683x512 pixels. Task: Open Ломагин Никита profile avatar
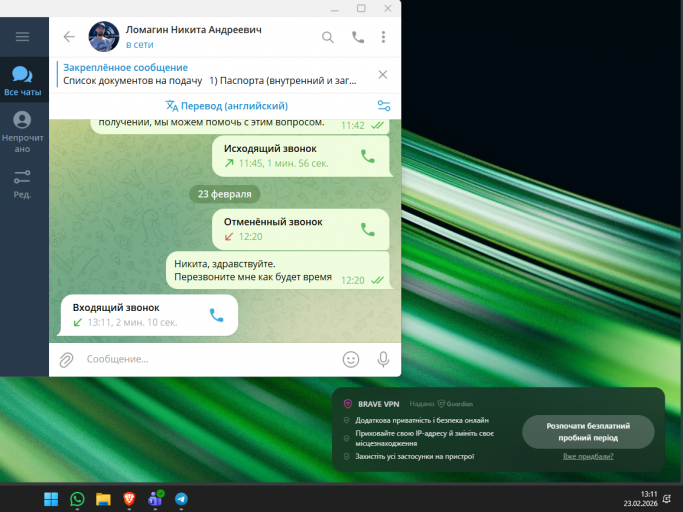(x=104, y=37)
